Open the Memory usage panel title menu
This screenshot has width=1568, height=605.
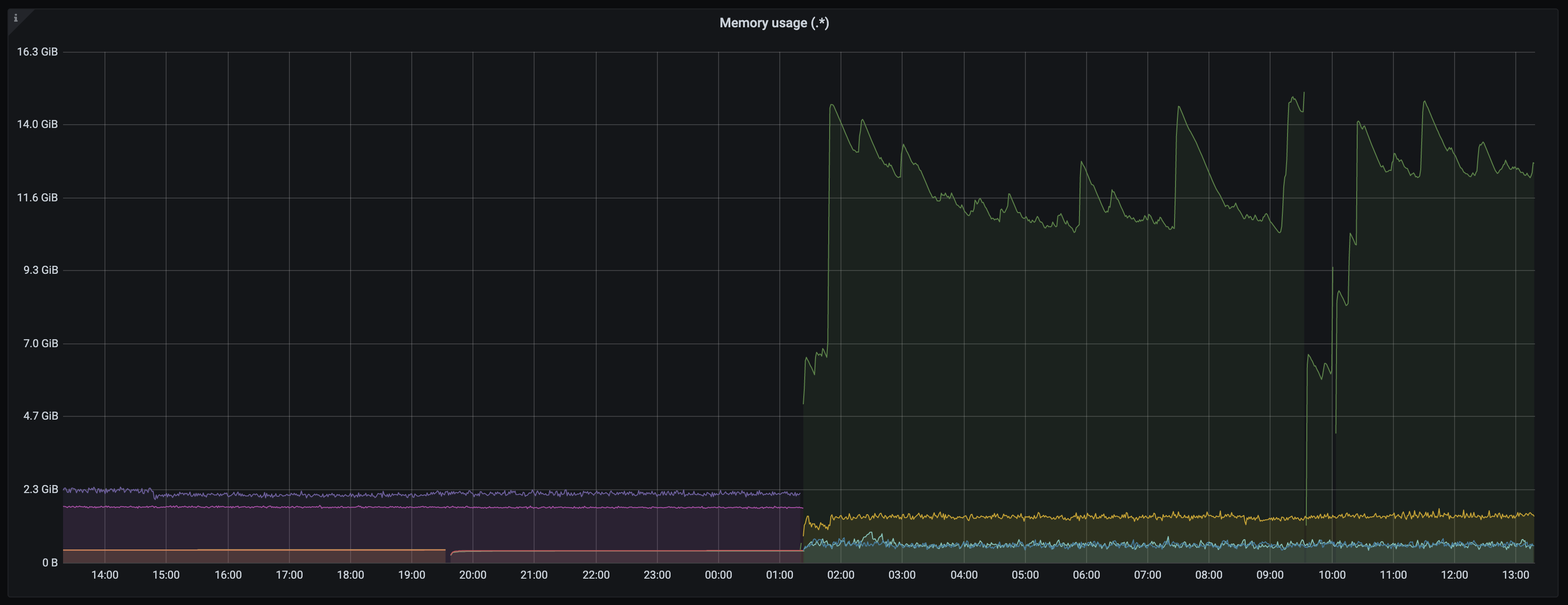coord(774,23)
